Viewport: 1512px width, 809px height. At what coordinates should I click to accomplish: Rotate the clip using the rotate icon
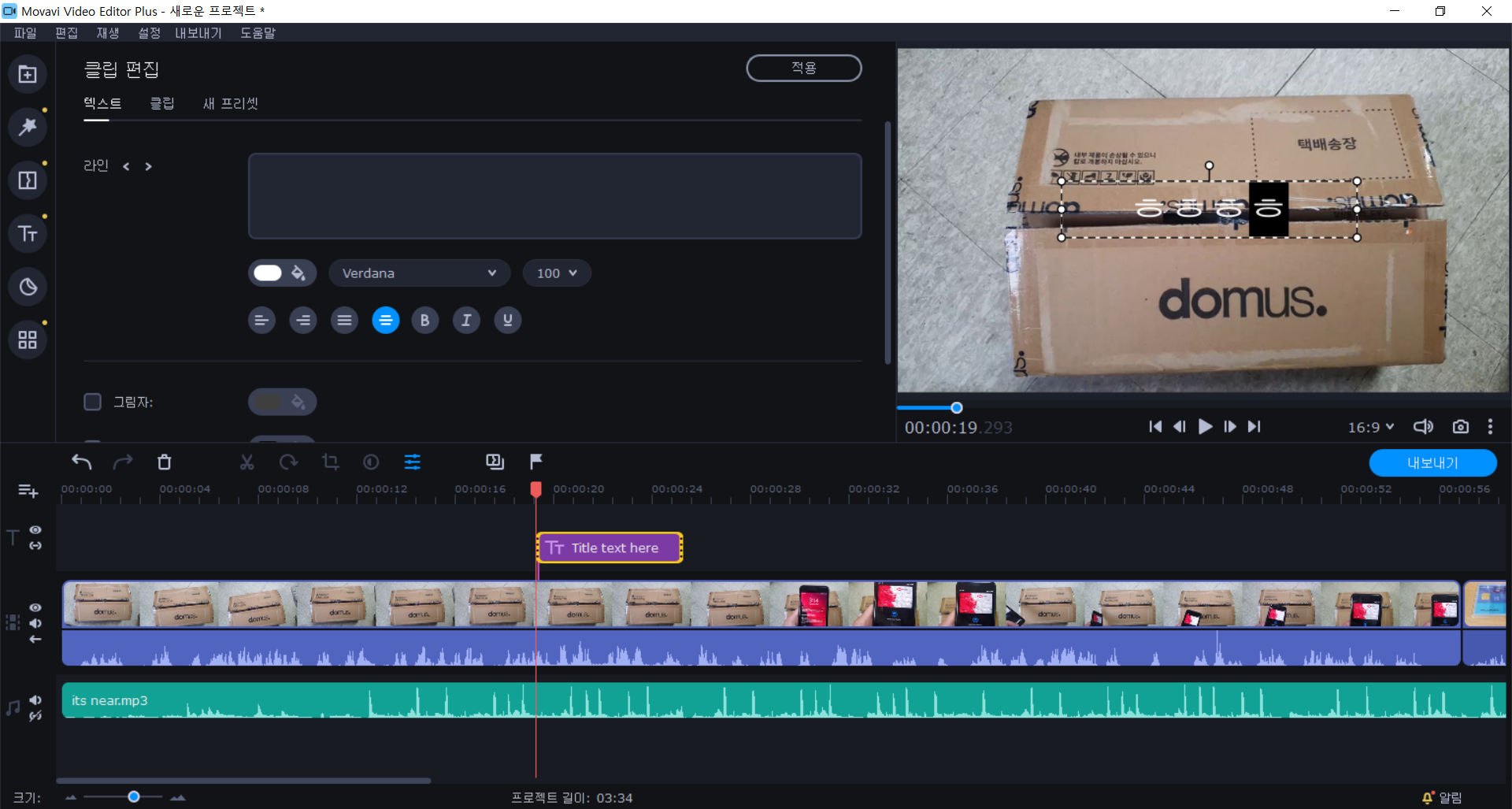288,462
